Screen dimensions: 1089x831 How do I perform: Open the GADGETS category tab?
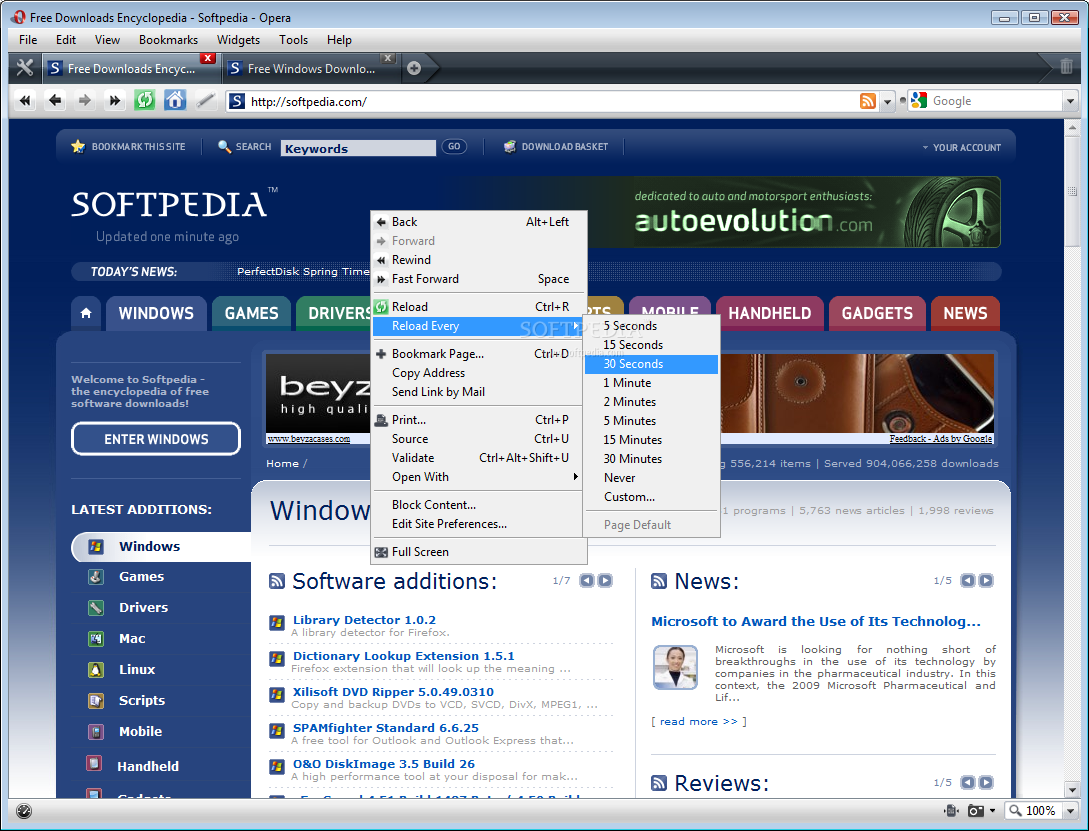coord(877,313)
